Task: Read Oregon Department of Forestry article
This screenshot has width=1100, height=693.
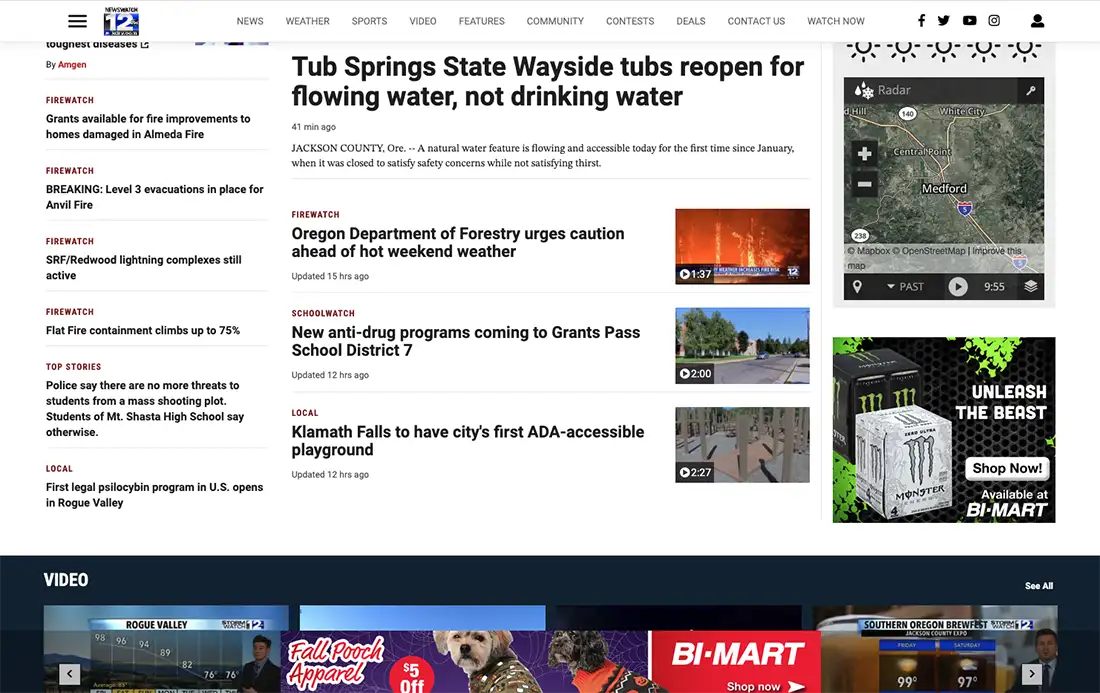Action: click(457, 242)
